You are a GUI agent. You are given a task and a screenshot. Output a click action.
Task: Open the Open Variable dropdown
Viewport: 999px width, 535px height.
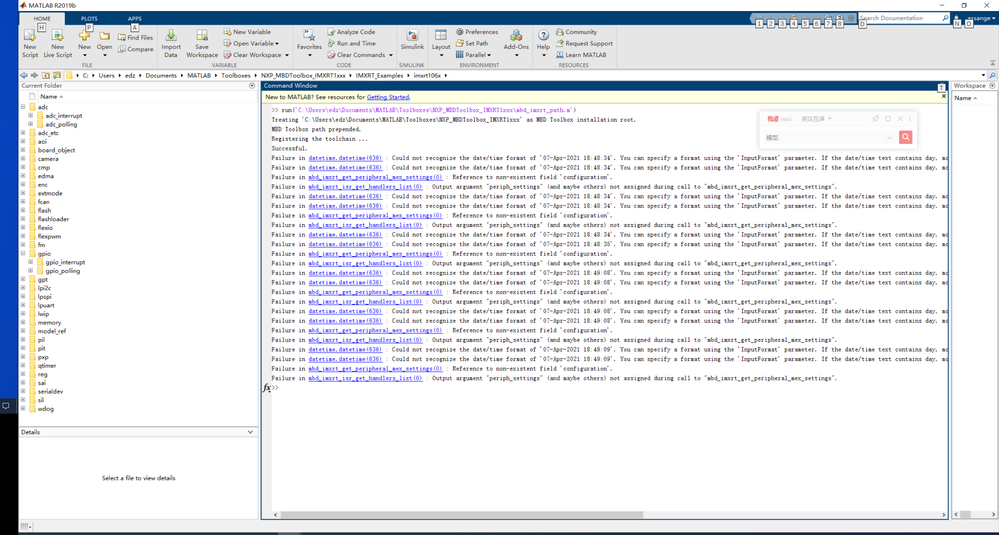click(252, 43)
